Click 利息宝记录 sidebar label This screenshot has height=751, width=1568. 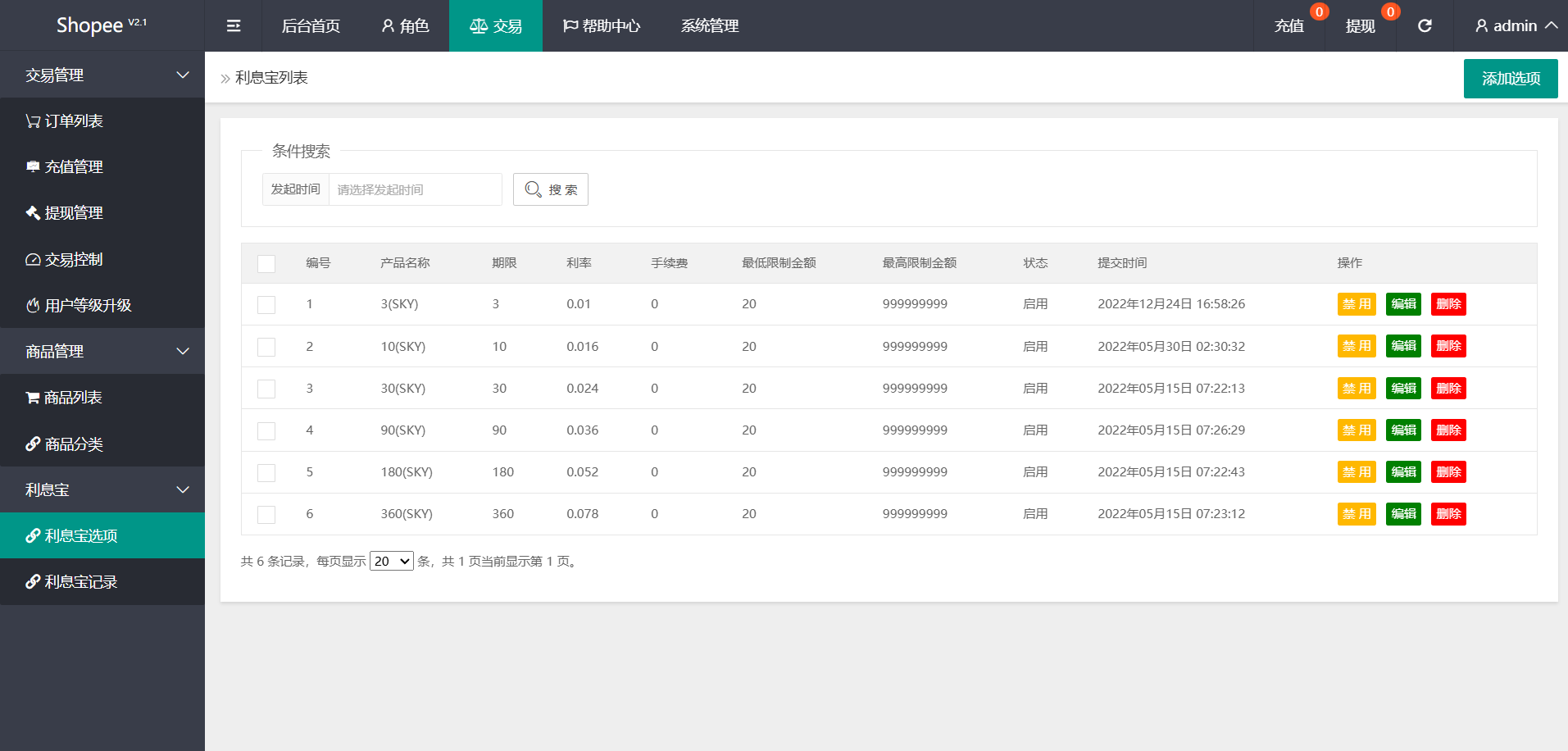pyautogui.click(x=81, y=582)
